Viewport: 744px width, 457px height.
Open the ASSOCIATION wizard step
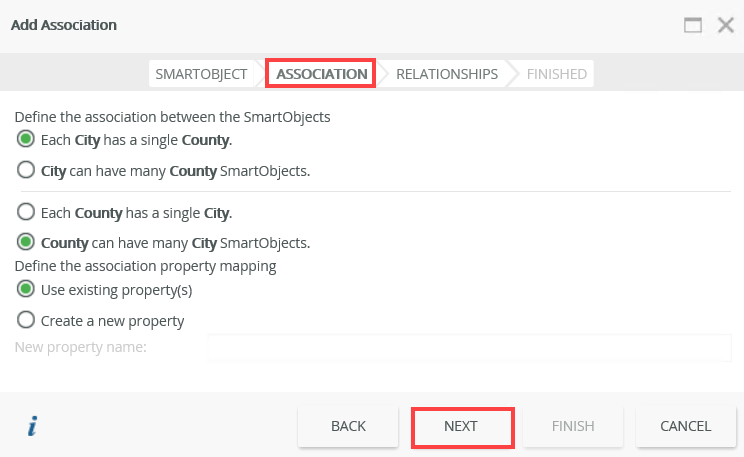click(321, 74)
